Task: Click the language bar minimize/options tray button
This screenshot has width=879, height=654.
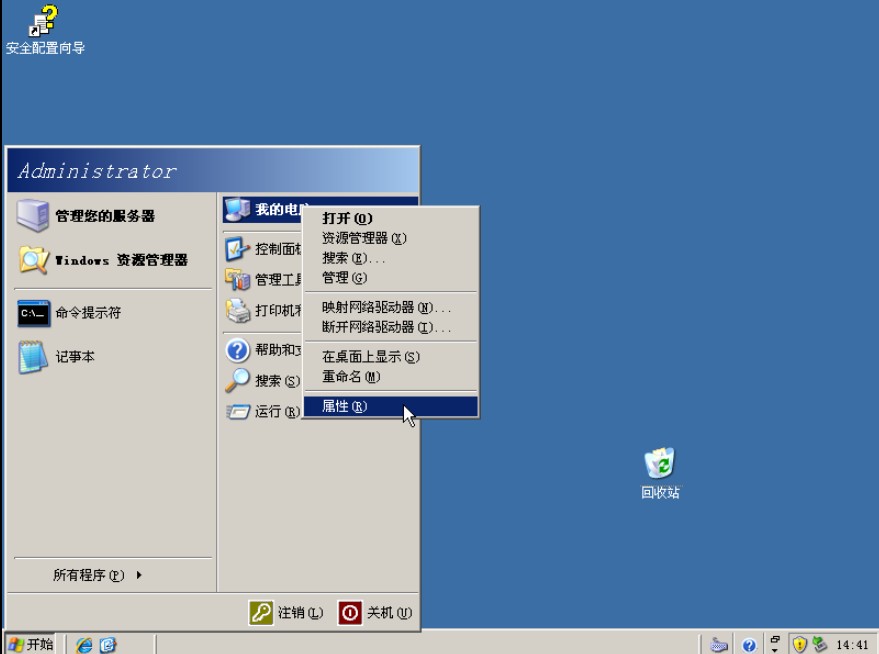Action: 775,639
